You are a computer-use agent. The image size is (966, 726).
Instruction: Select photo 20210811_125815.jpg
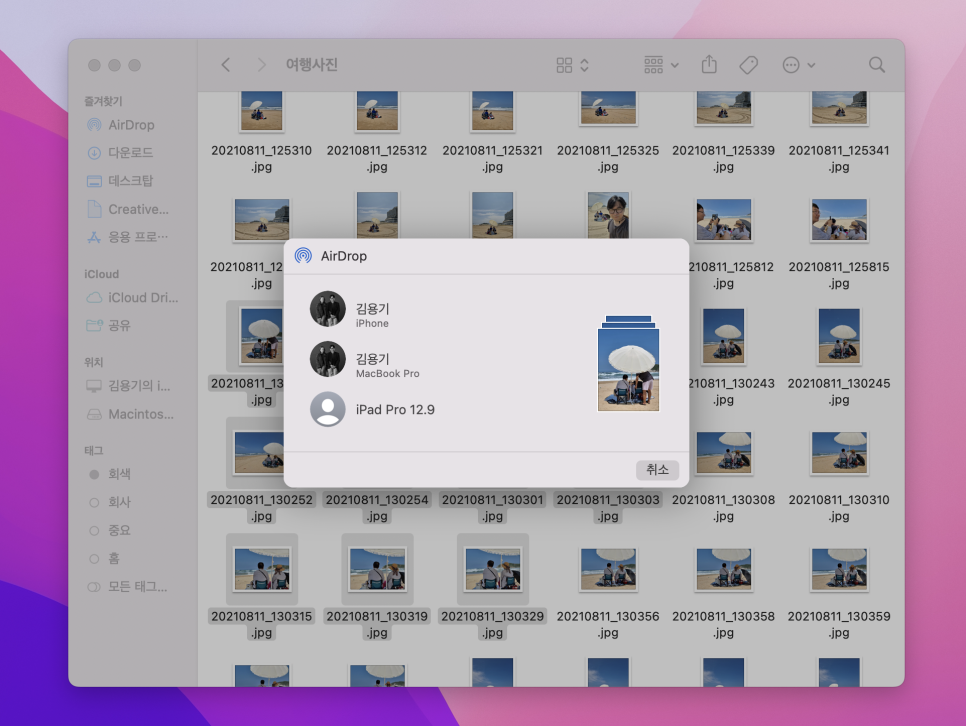[x=839, y=219]
